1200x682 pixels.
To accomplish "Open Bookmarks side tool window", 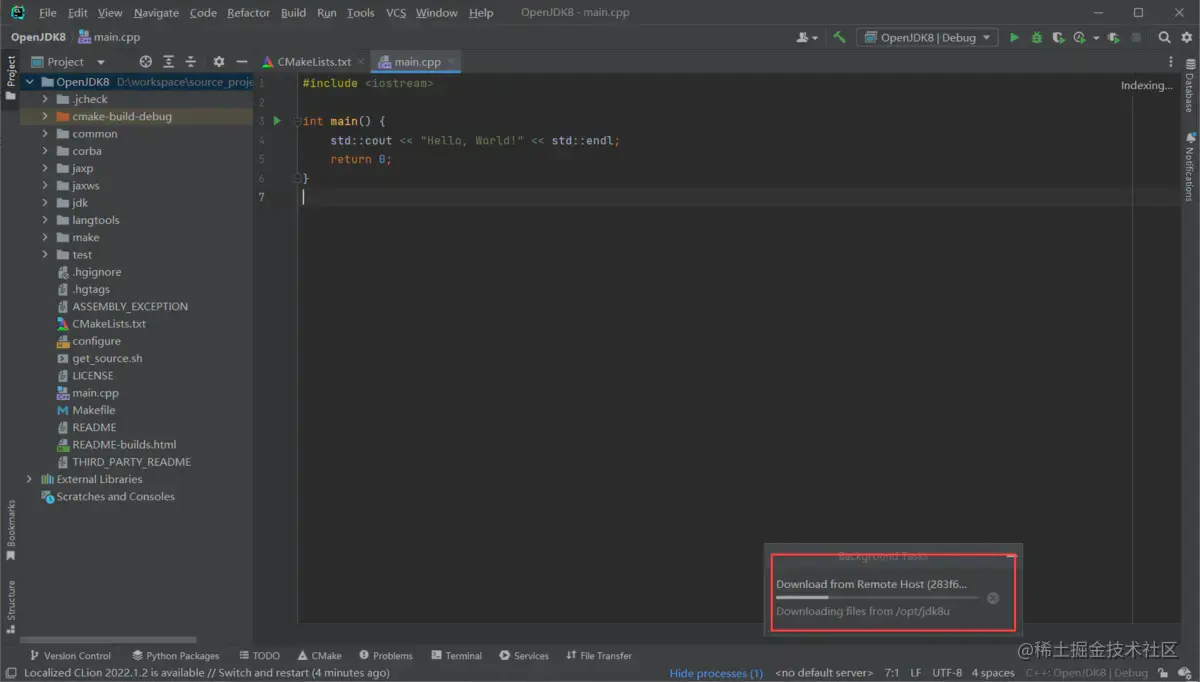I will (11, 530).
